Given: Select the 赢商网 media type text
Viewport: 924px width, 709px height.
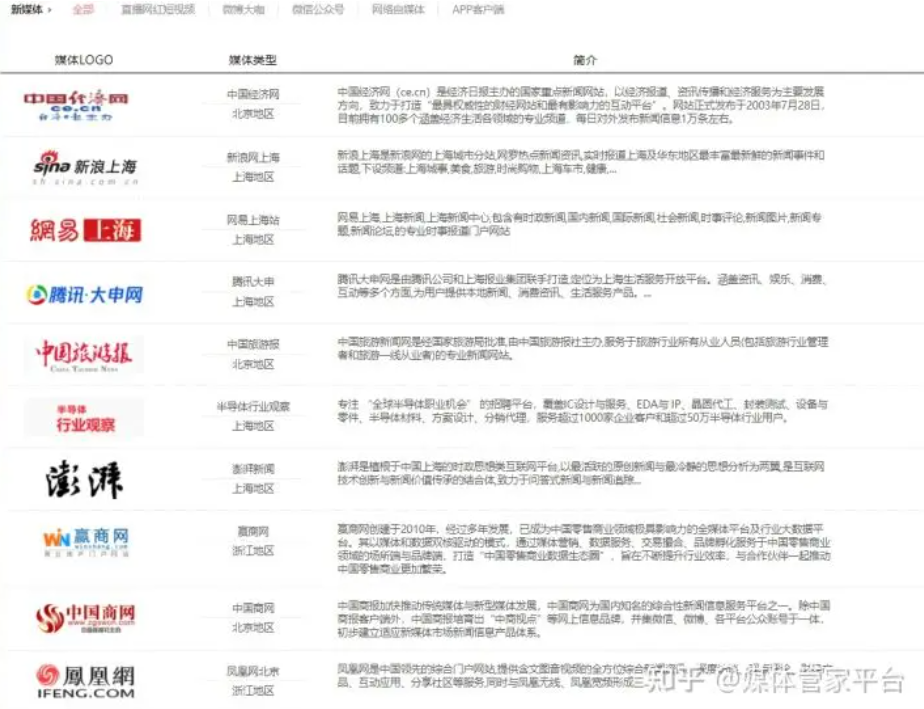Looking at the screenshot, I should click(x=253, y=532).
